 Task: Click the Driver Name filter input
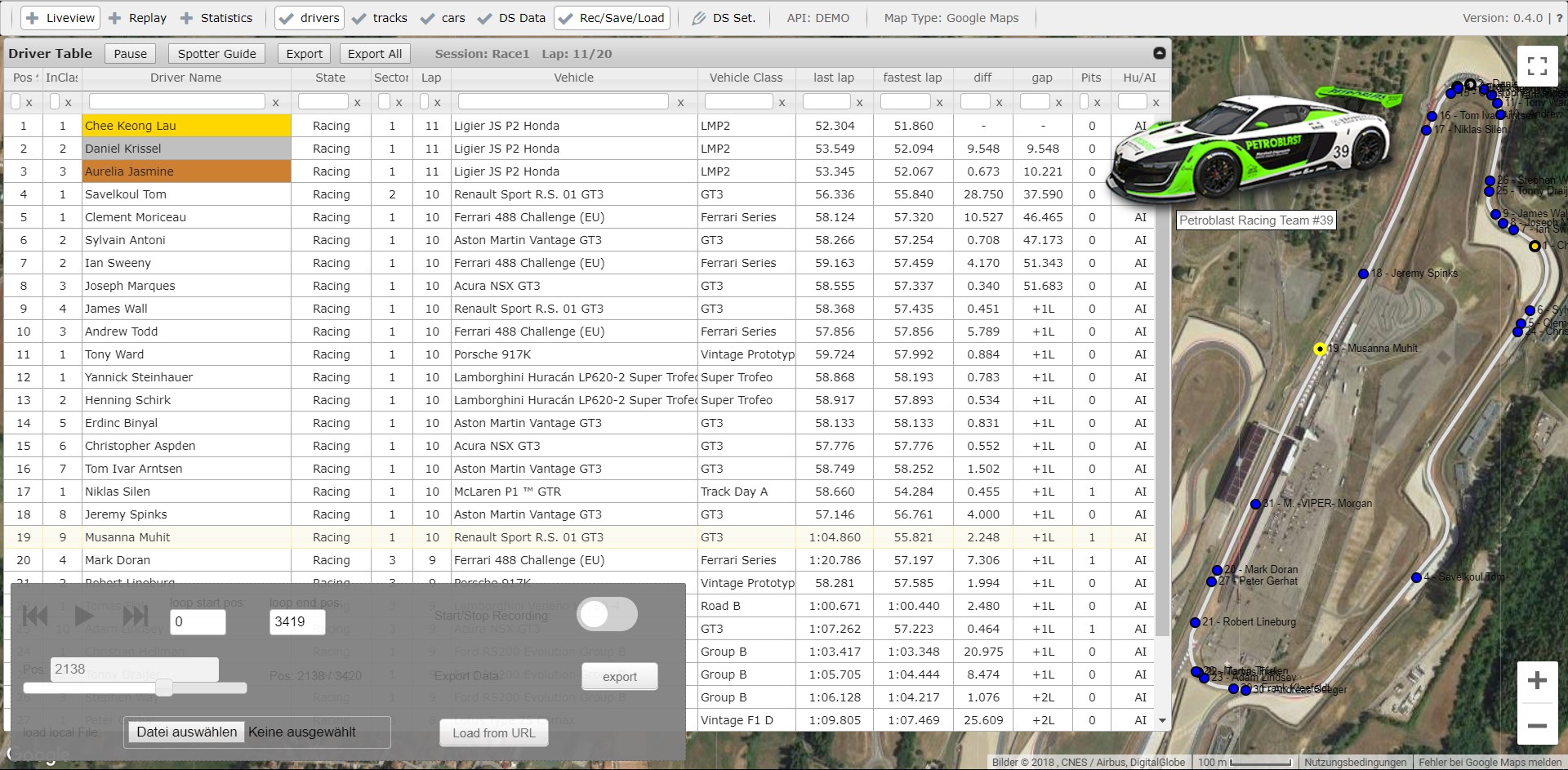coord(177,101)
